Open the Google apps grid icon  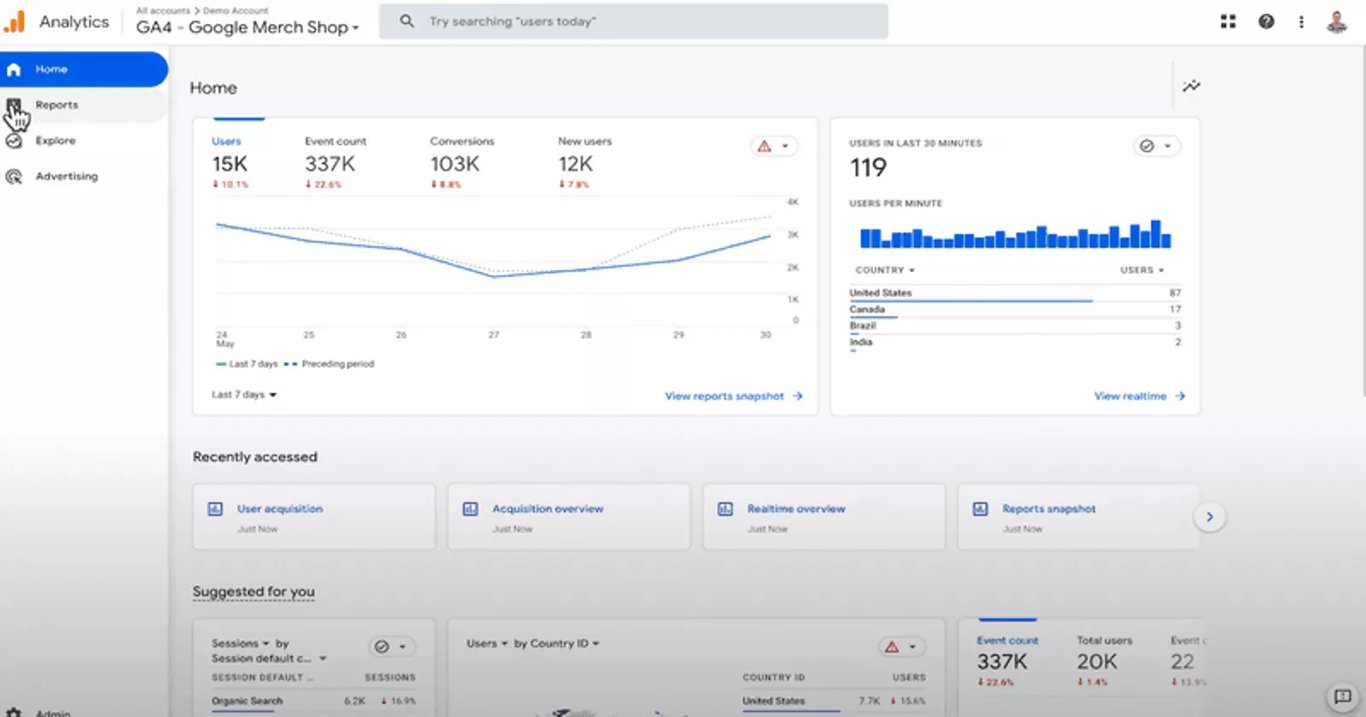(x=1228, y=21)
